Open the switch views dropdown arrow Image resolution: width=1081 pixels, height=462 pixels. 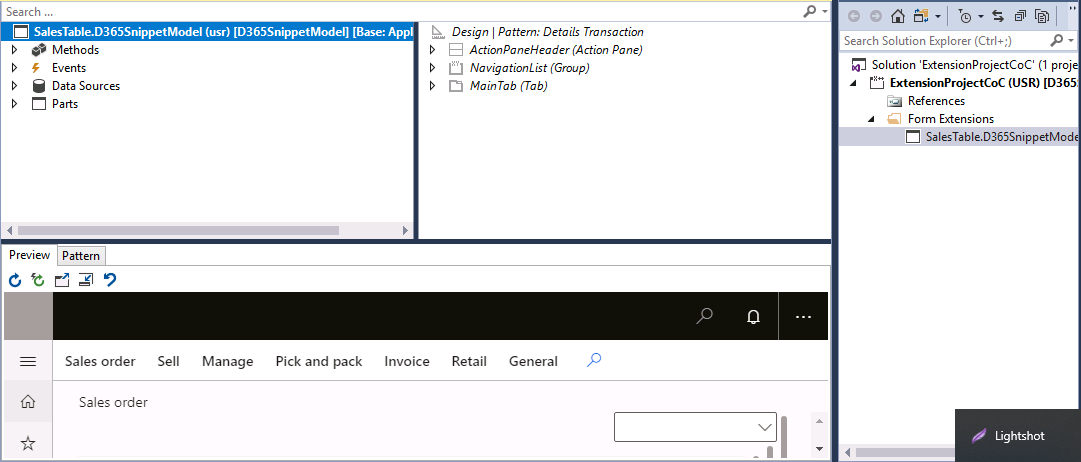pos(938,17)
